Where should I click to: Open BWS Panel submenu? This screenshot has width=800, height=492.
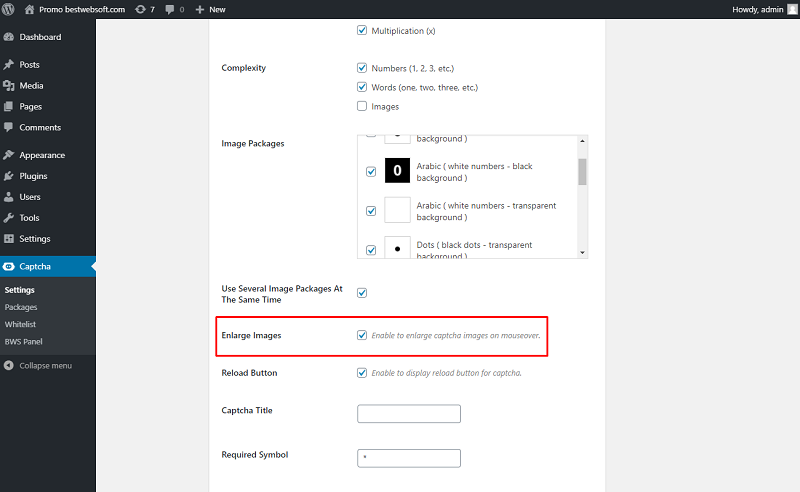tap(23, 341)
